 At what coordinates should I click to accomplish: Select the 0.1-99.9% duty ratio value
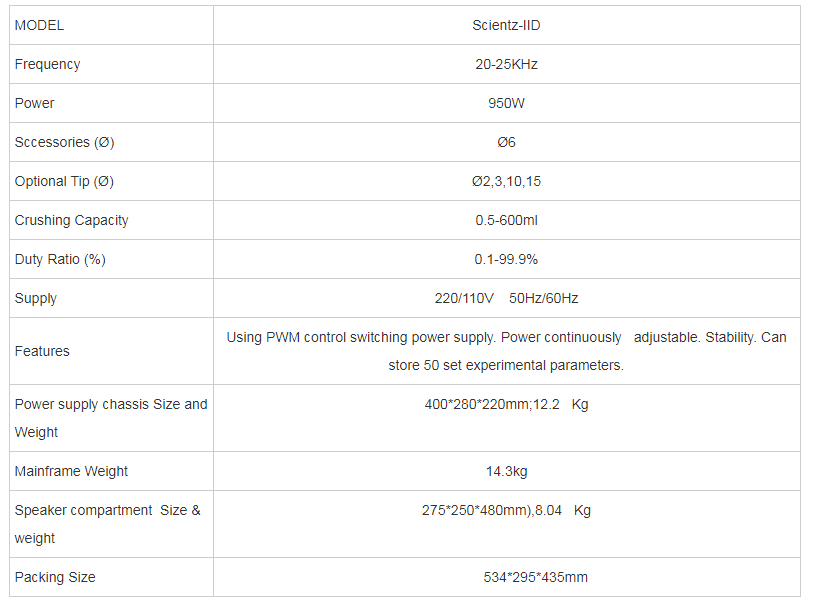coord(506,259)
